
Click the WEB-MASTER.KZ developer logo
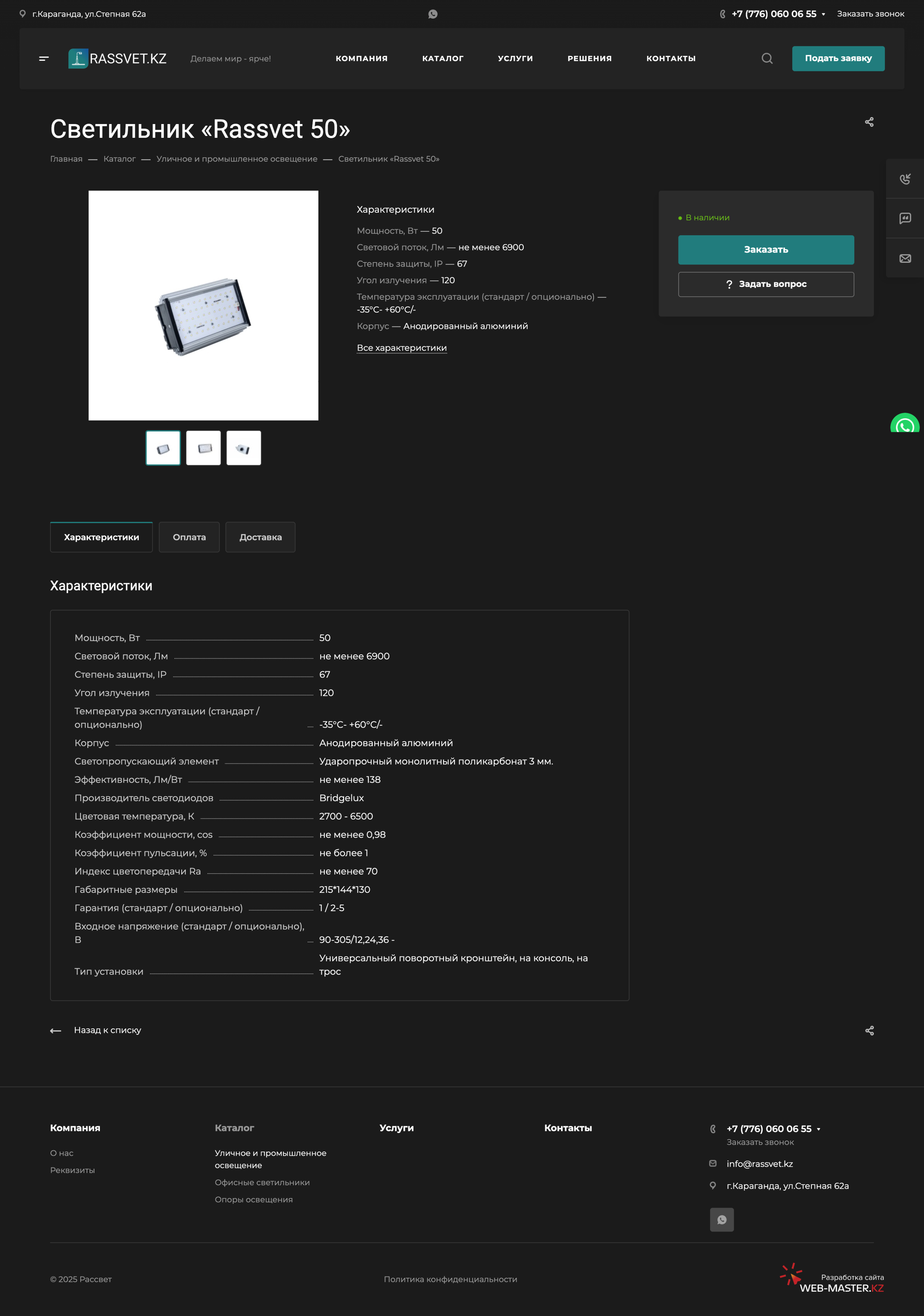click(832, 1279)
